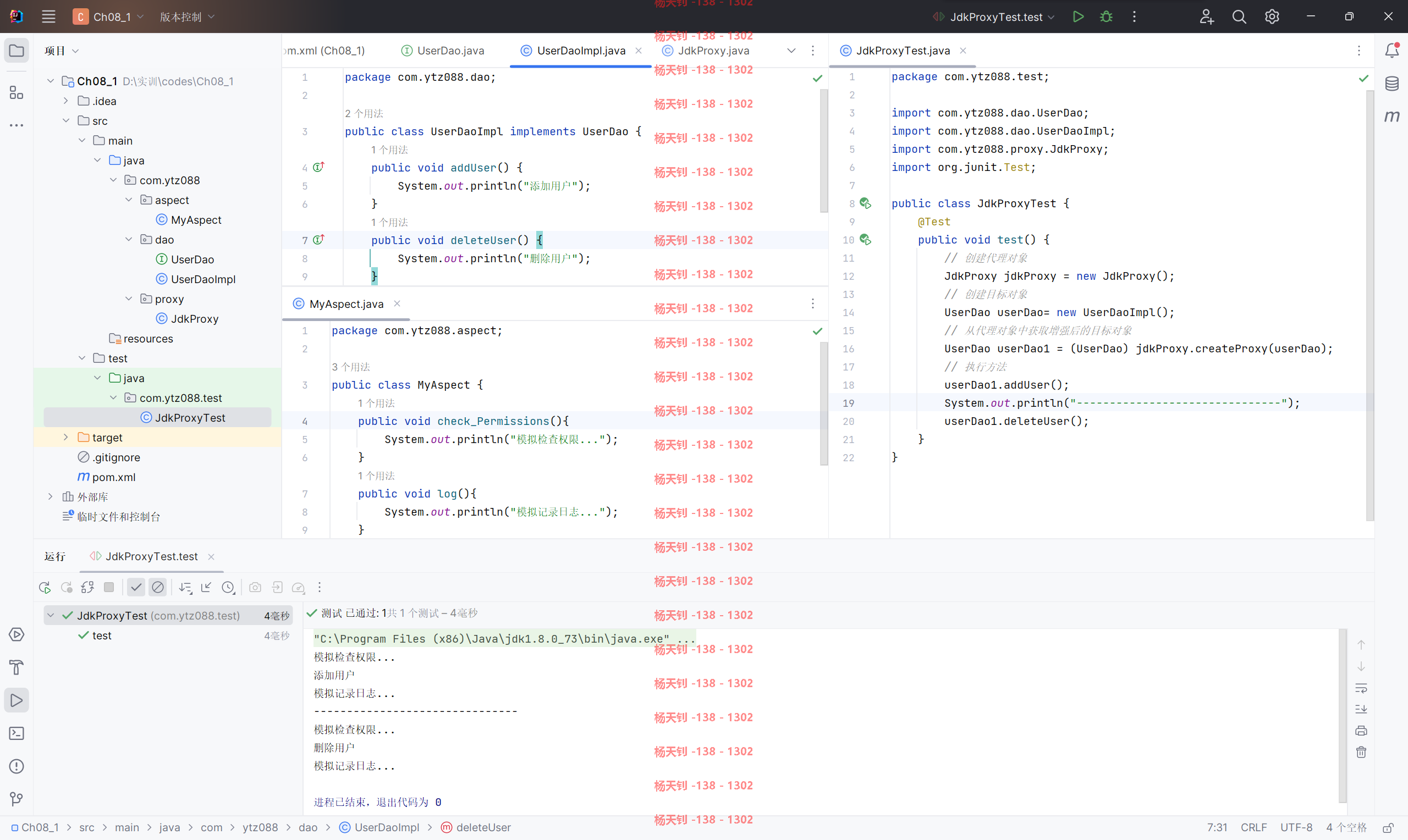Image resolution: width=1408 pixels, height=840 pixels.
Task: Open the 版本控制 dropdown
Action: [x=188, y=16]
